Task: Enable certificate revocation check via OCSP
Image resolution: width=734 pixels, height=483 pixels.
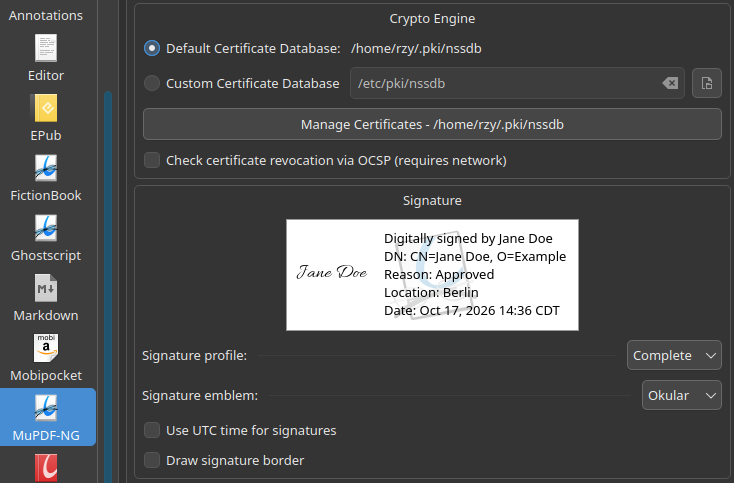Action: pos(152,160)
